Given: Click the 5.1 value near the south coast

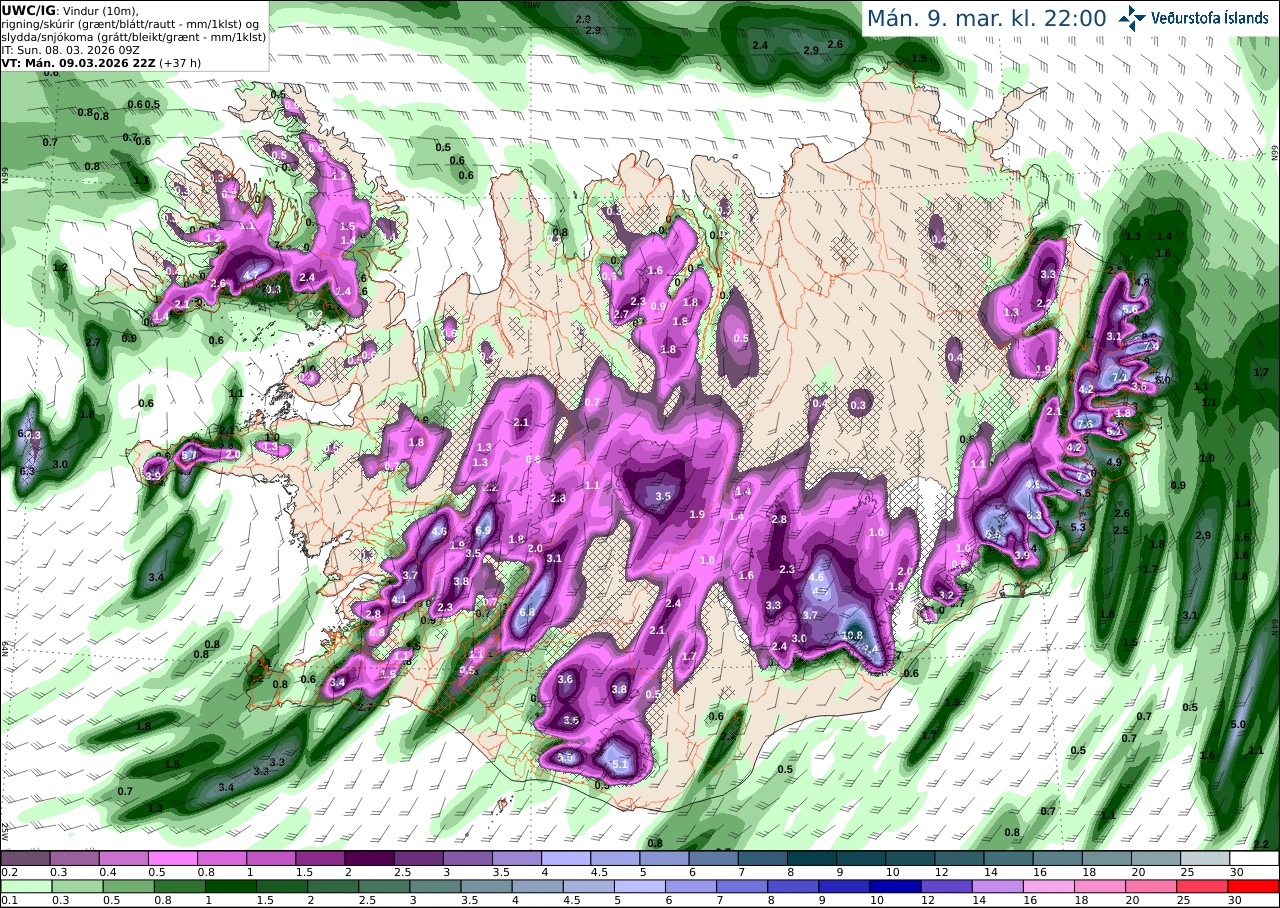Looking at the screenshot, I should coord(619,766).
